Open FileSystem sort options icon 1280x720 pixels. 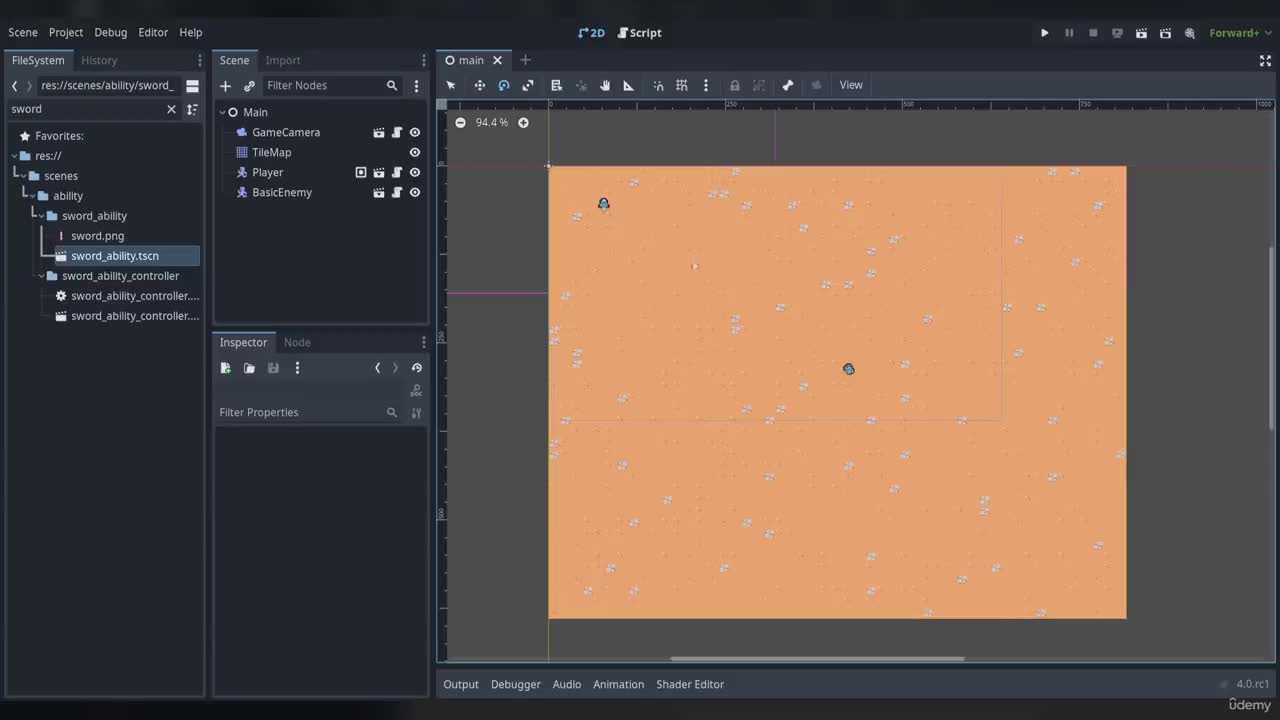pyautogui.click(x=192, y=109)
